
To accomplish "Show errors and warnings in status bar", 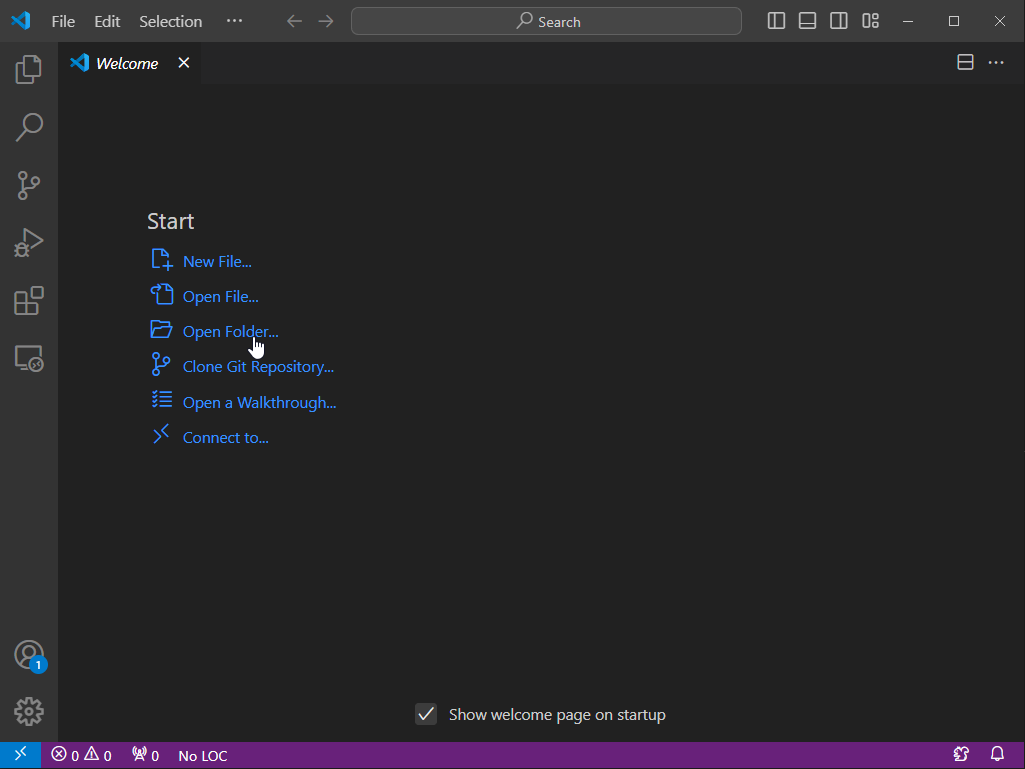I will tap(82, 755).
